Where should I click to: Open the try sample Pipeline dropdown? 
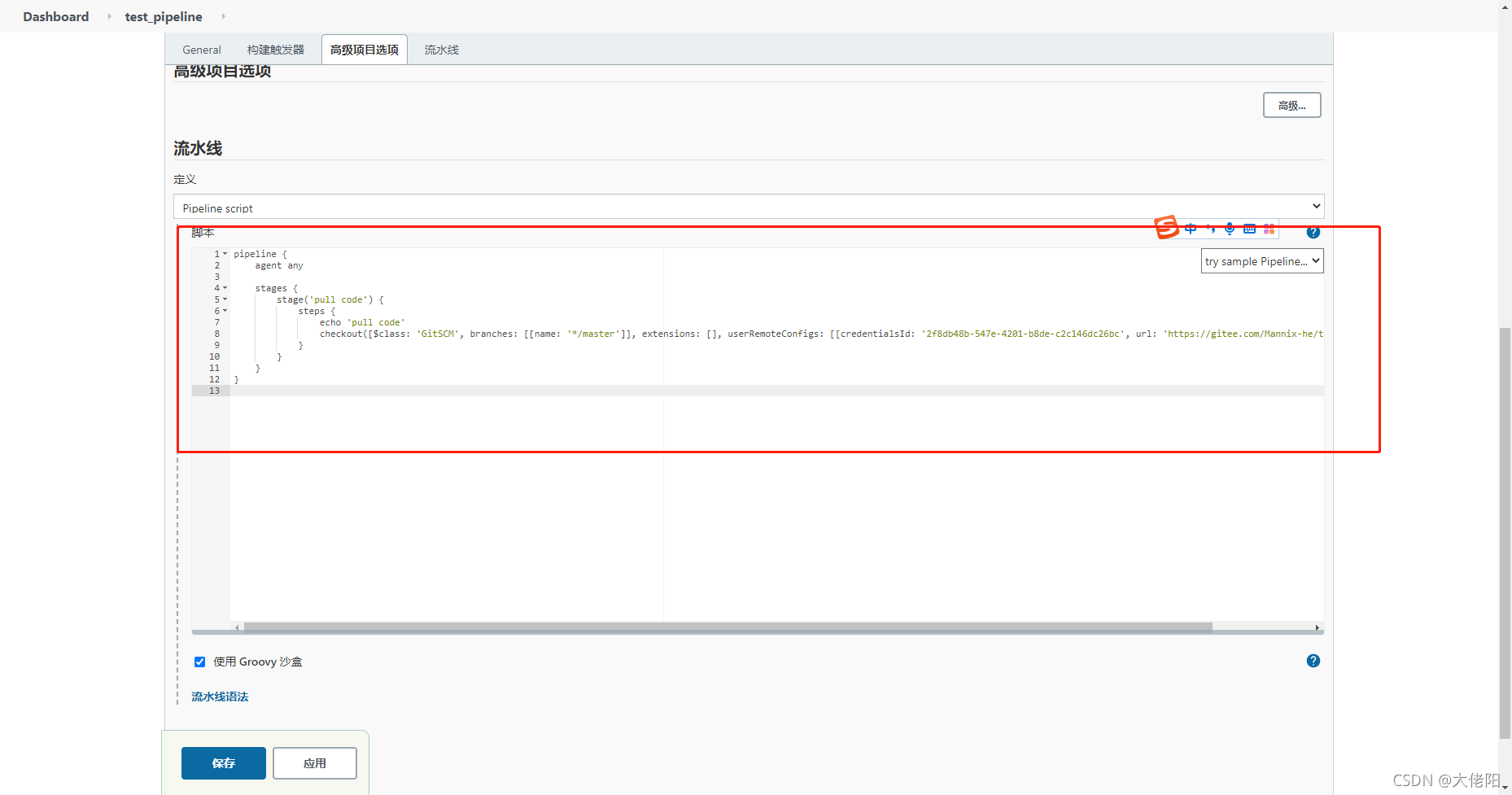point(1262,261)
